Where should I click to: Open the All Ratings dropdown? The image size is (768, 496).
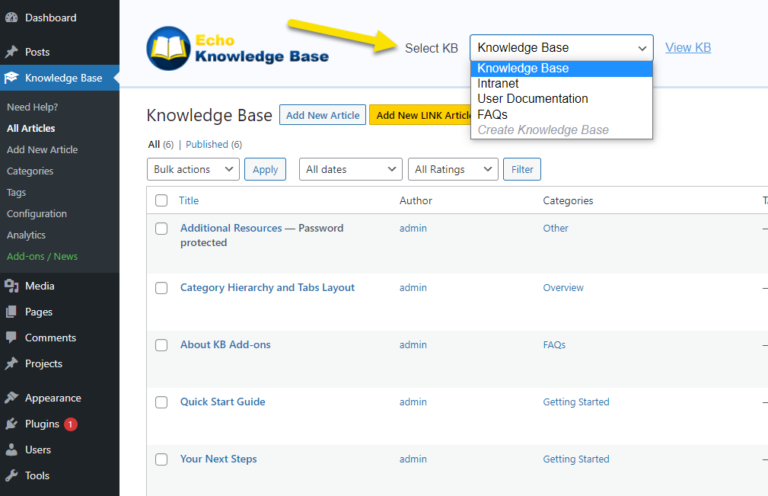[452, 170]
